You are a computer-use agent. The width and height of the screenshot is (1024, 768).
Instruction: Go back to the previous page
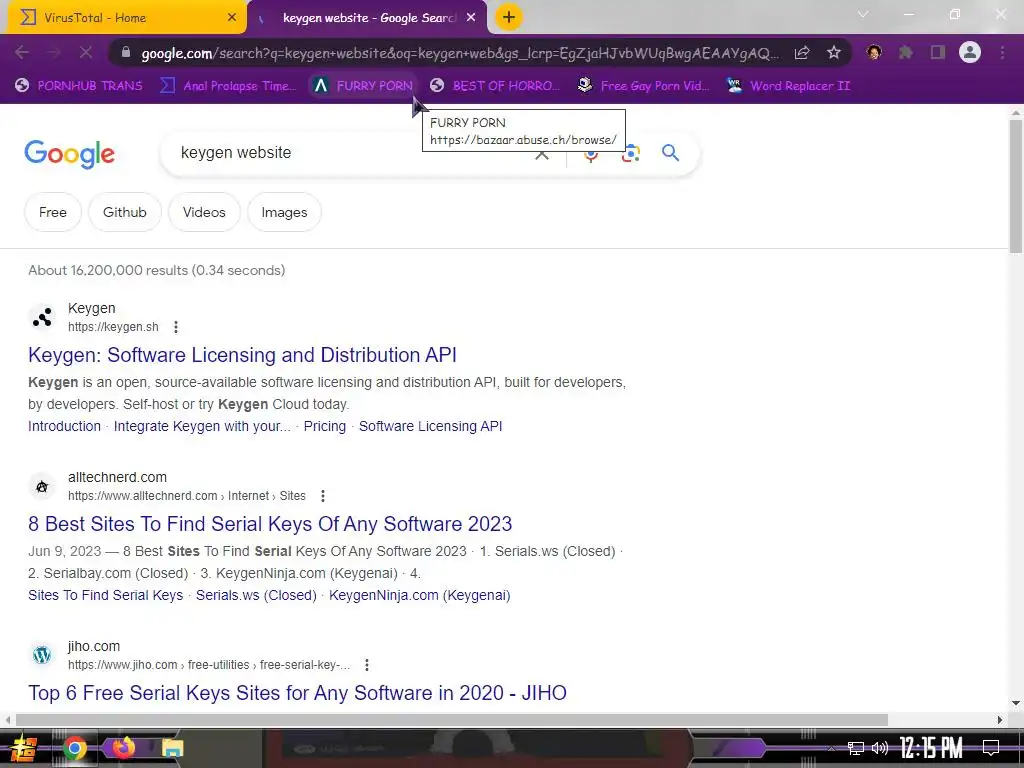point(22,52)
